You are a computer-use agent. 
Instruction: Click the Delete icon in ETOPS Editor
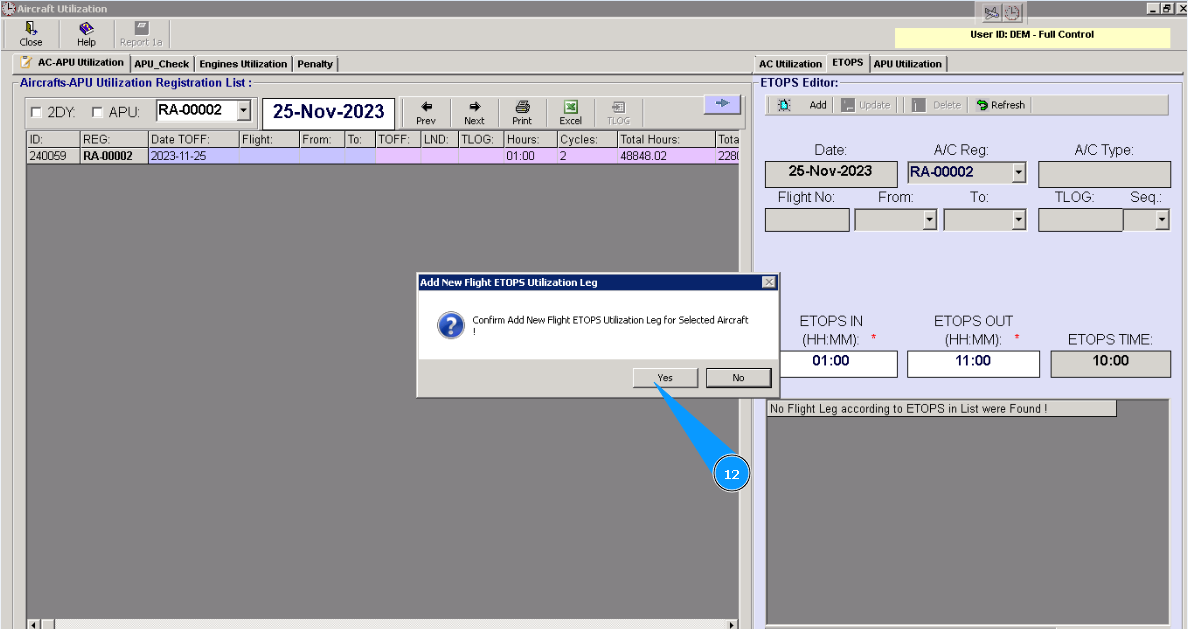pos(918,105)
